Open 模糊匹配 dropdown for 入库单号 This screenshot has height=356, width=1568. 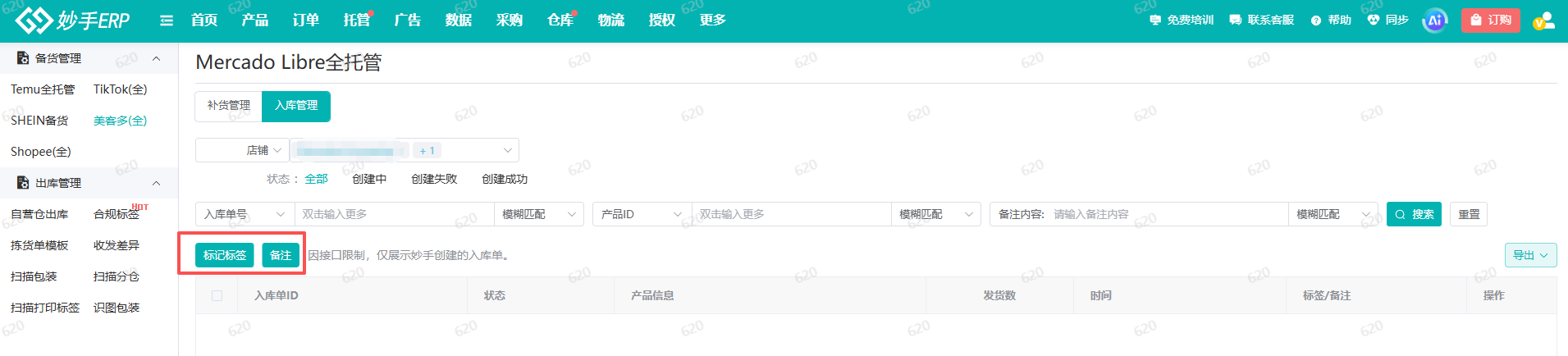pyautogui.click(x=539, y=214)
